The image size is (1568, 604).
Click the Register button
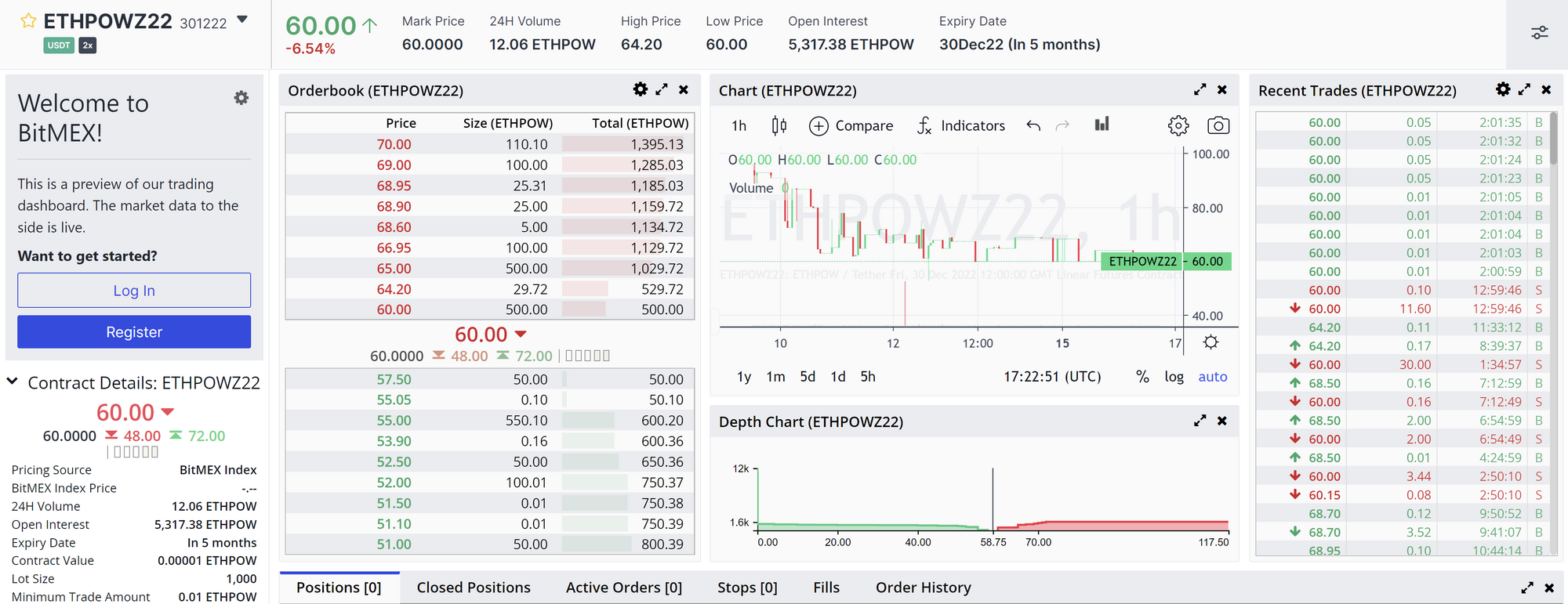click(x=134, y=332)
